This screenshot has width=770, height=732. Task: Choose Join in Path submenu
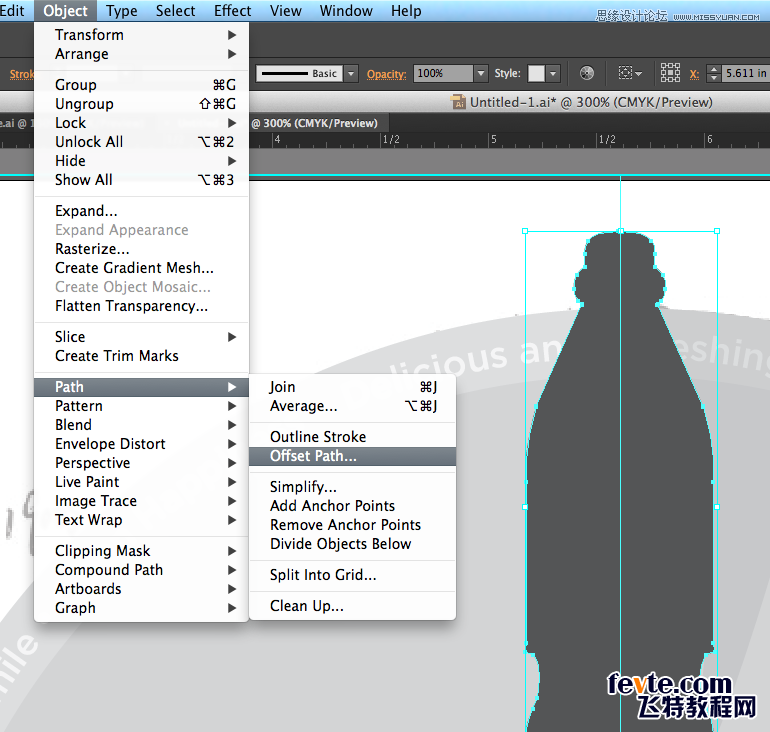pos(353,387)
